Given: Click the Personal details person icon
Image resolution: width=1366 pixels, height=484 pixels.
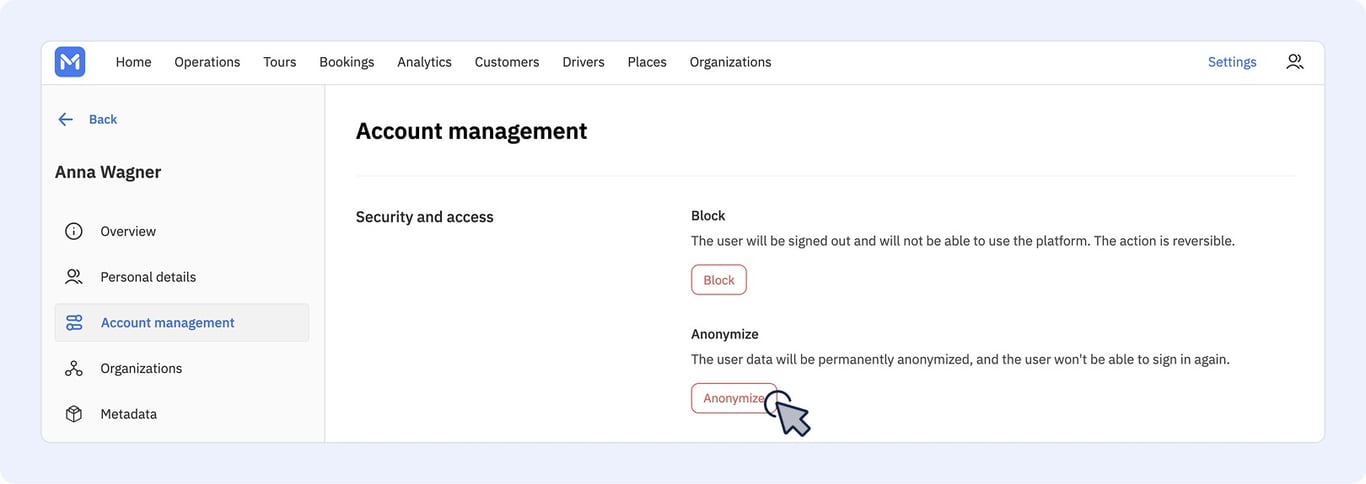Looking at the screenshot, I should tap(74, 277).
